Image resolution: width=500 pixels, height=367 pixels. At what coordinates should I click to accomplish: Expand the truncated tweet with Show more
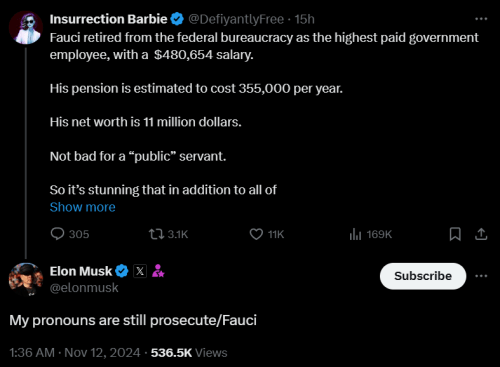click(83, 207)
